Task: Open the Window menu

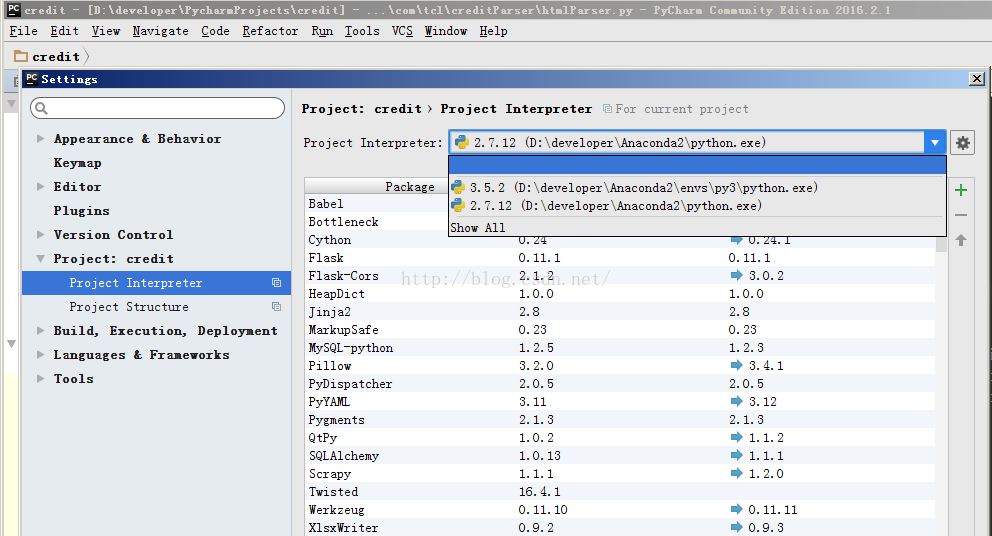Action: [x=445, y=31]
